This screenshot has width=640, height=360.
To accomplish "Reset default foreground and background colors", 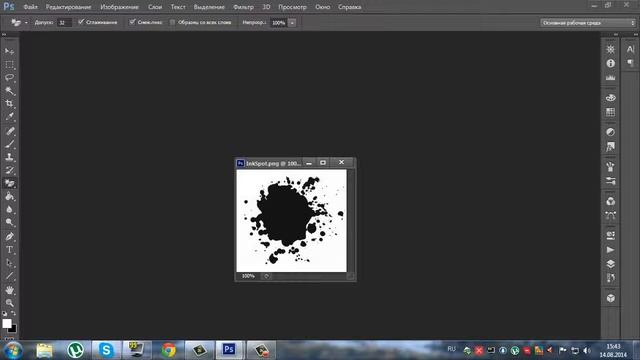I will coord(4,313).
